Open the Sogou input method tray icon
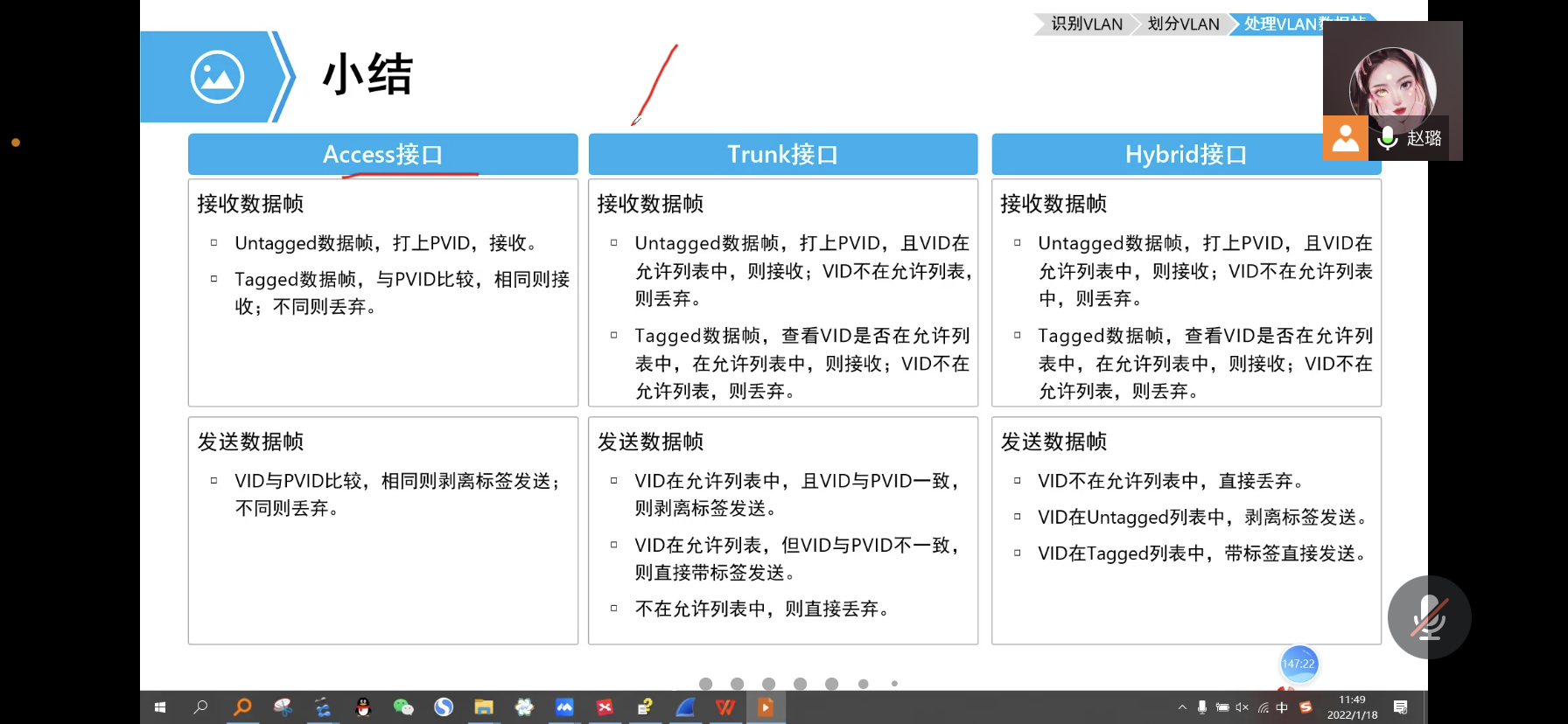 pos(1305,707)
